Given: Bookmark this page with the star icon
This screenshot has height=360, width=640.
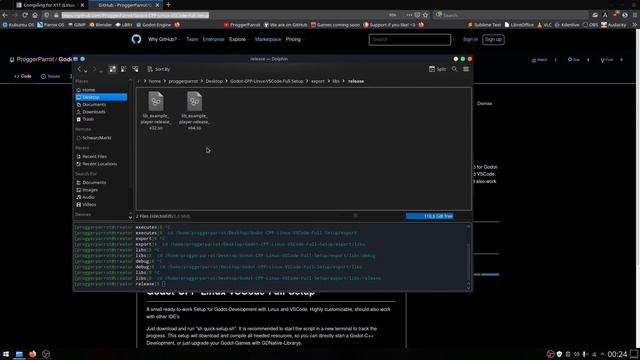Looking at the screenshot, I should click(425, 15).
